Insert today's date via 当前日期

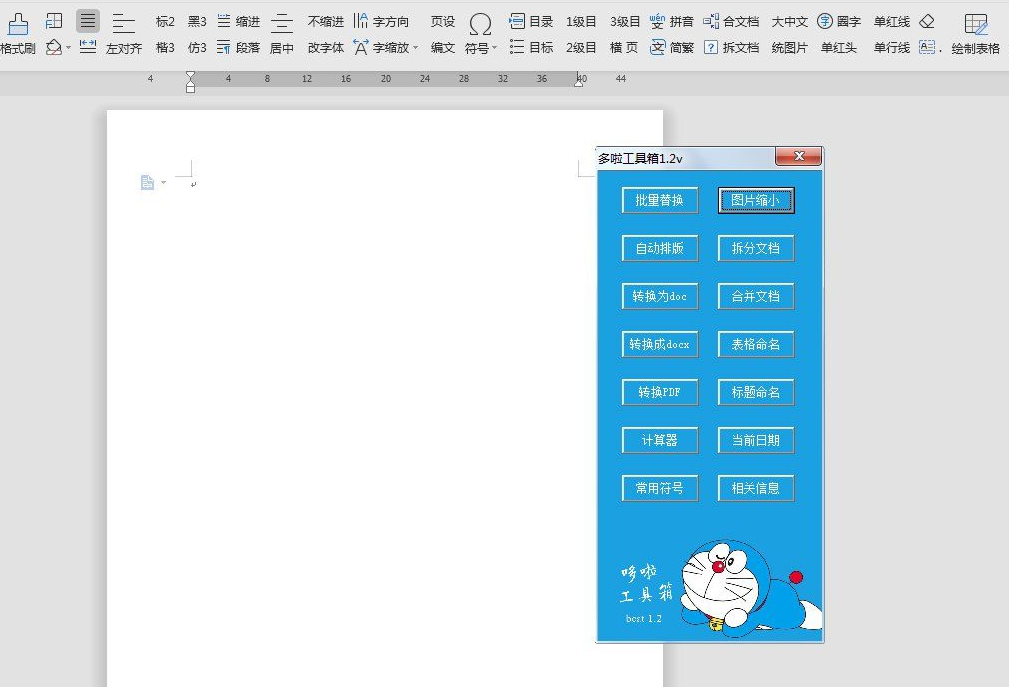(756, 440)
